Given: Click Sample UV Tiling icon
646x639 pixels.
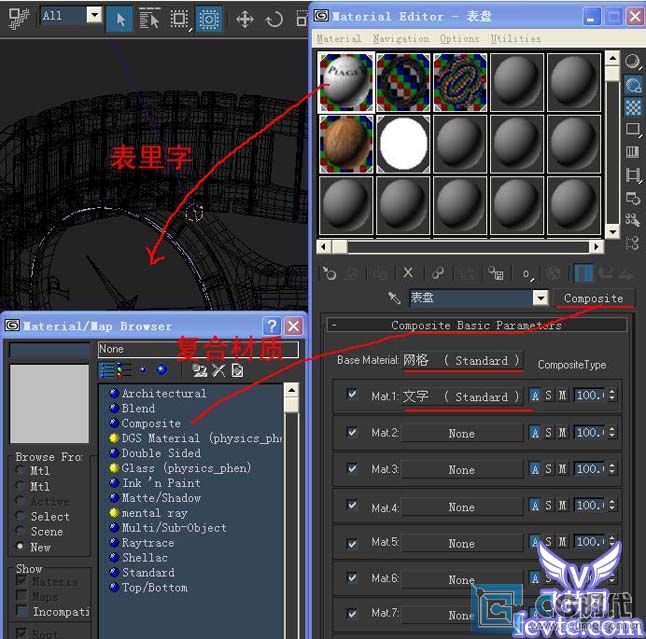Looking at the screenshot, I should 632,129.
